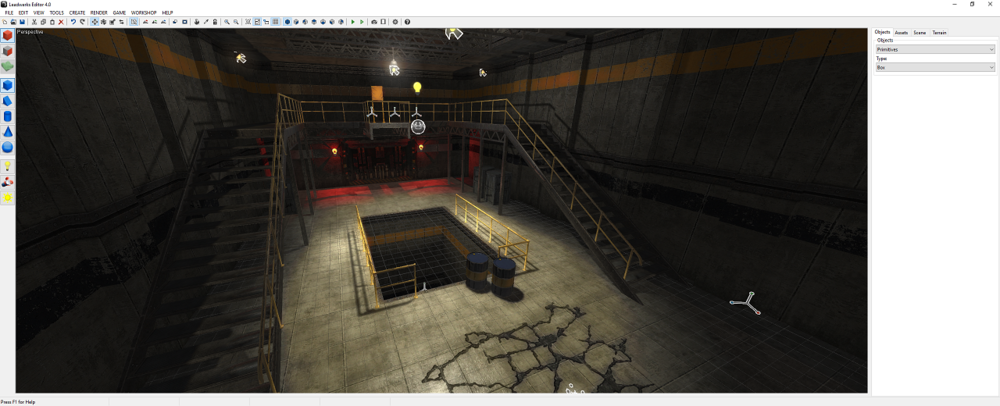Select the red cube object tool
1000x406 pixels.
pos(8,36)
